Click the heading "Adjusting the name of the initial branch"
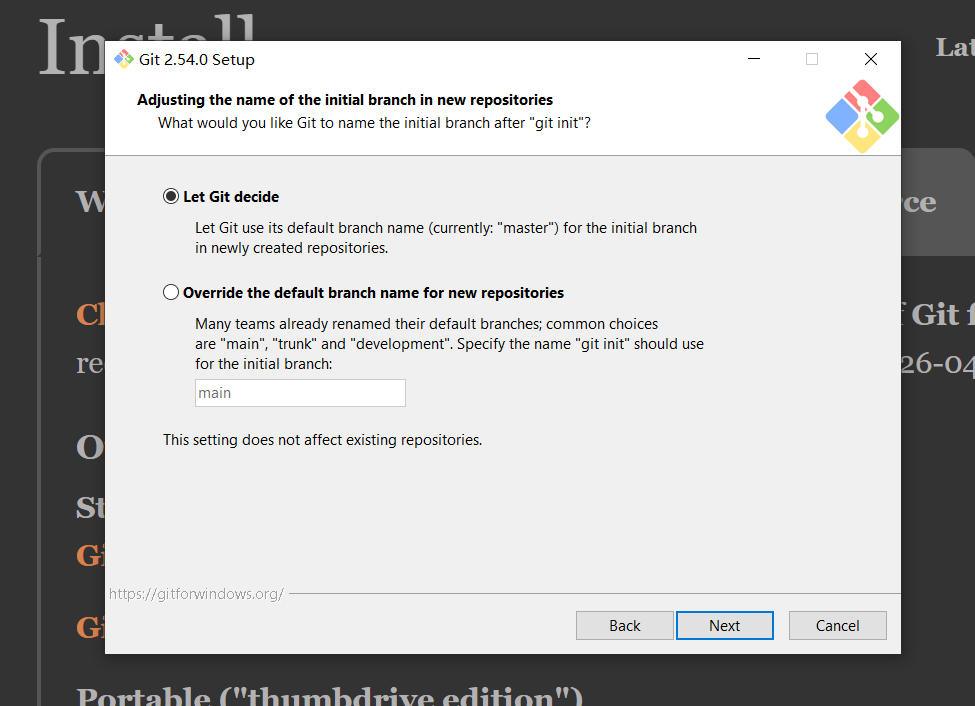This screenshot has width=975, height=706. pyautogui.click(x=344, y=100)
